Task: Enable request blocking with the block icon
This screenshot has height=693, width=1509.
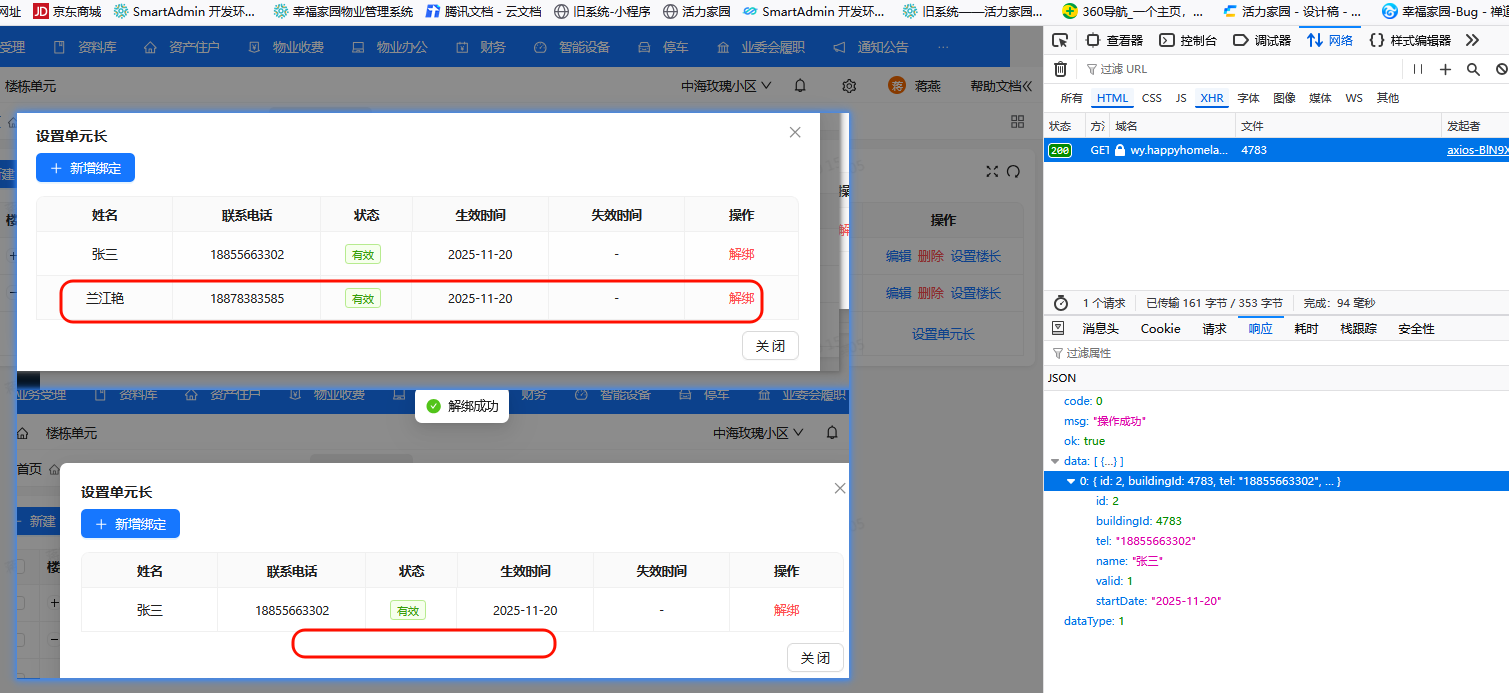Action: coord(1500,69)
